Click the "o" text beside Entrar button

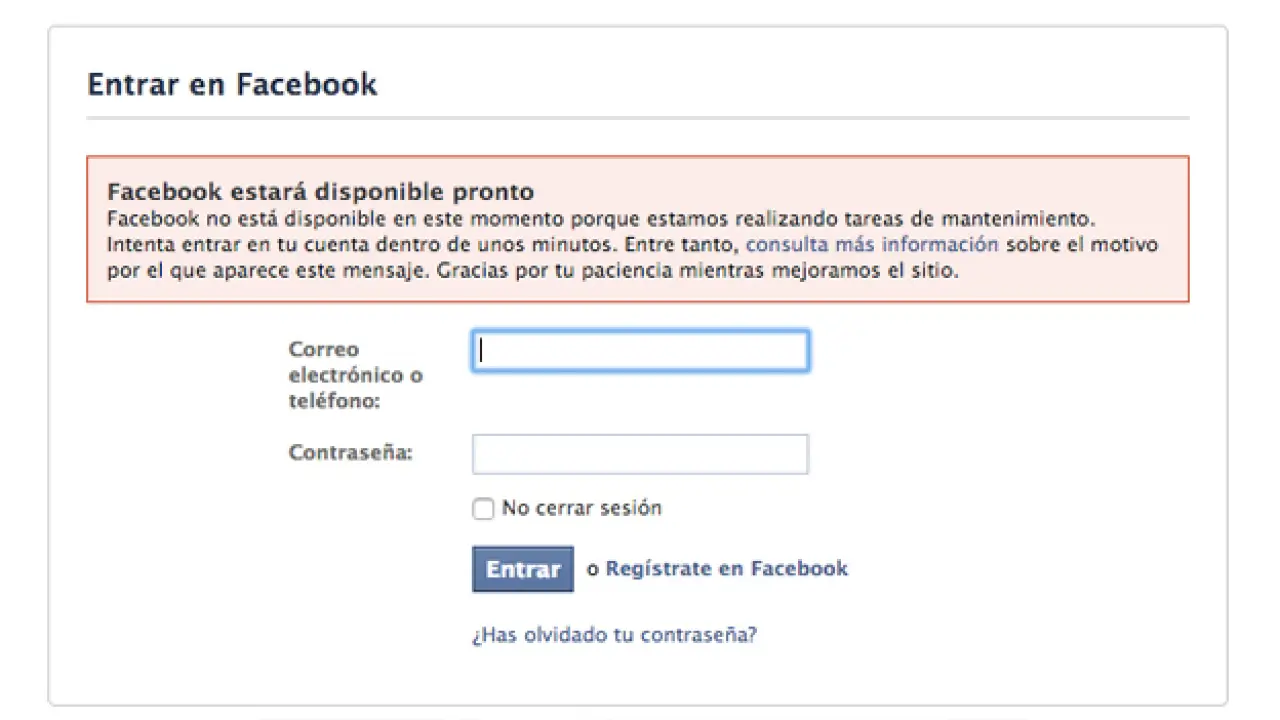(x=592, y=569)
